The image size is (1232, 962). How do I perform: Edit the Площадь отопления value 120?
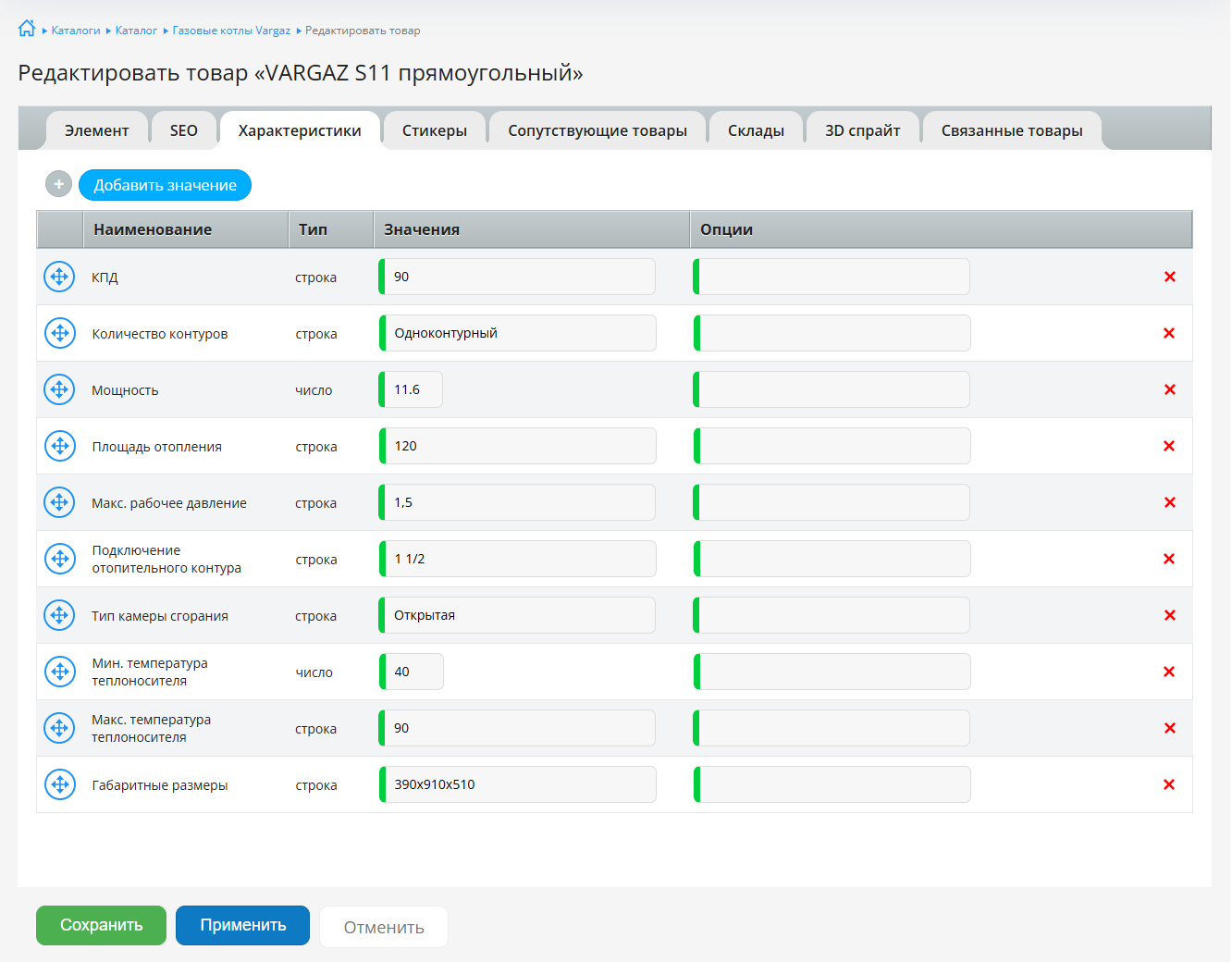(x=517, y=446)
